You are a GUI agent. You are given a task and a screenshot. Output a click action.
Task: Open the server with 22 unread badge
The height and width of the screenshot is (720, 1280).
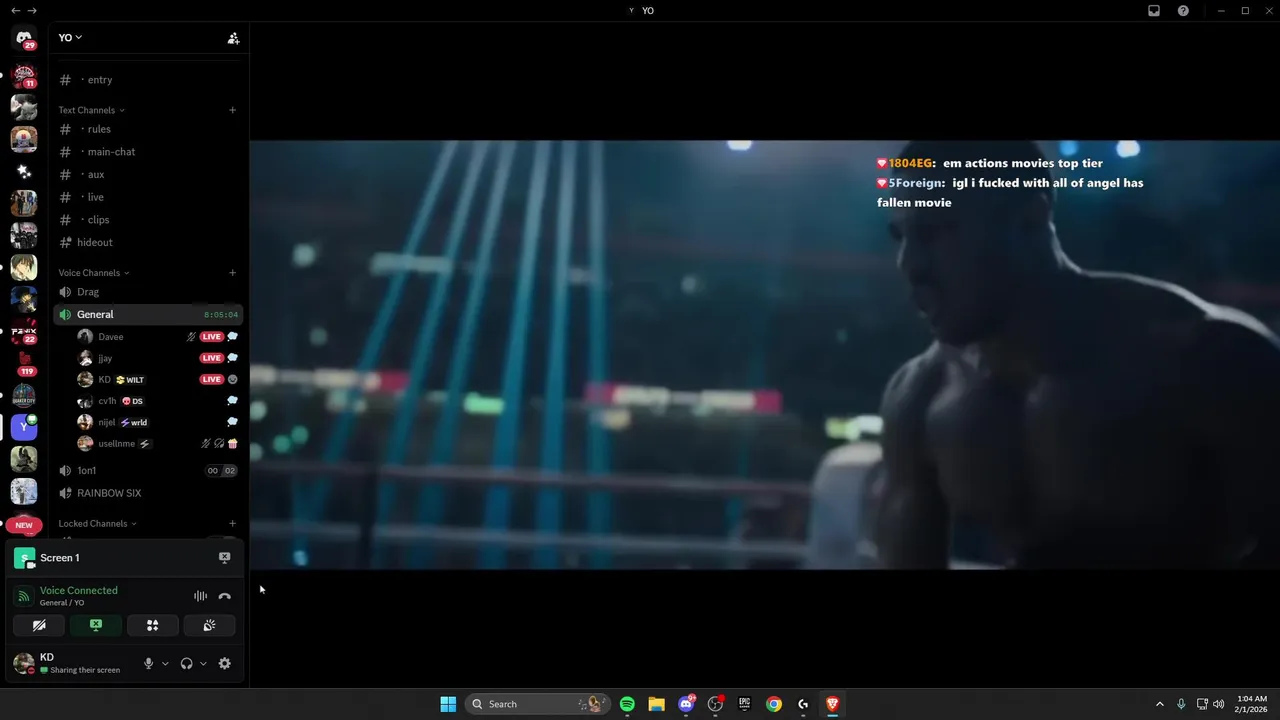(24, 331)
